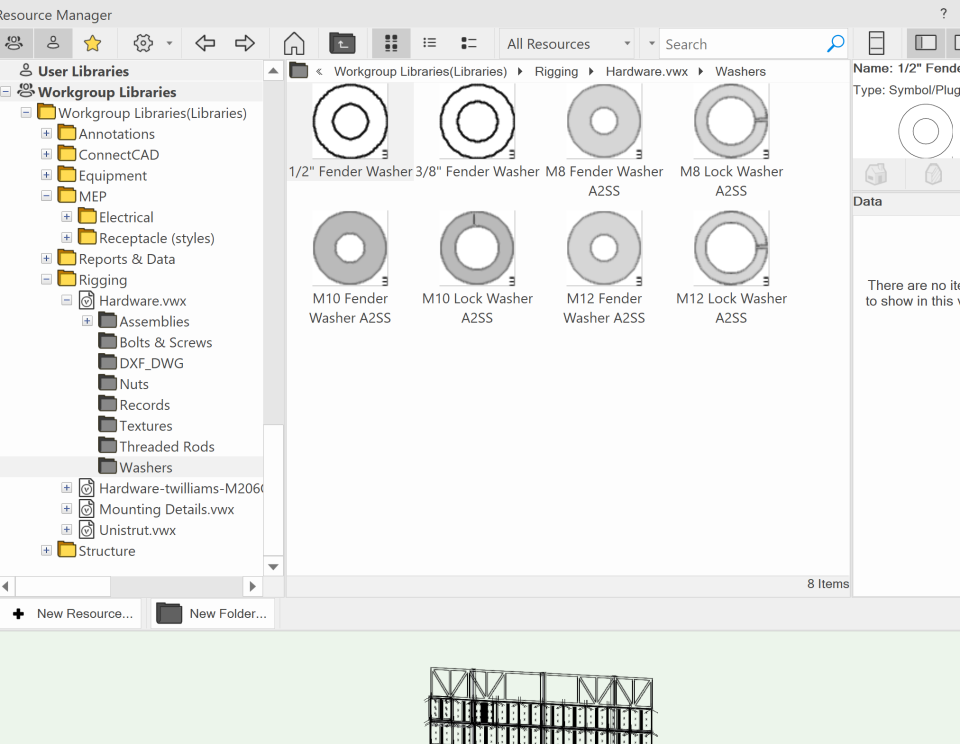Screen dimensions: 960x744
Task: Switch to list view icon
Action: (429, 43)
